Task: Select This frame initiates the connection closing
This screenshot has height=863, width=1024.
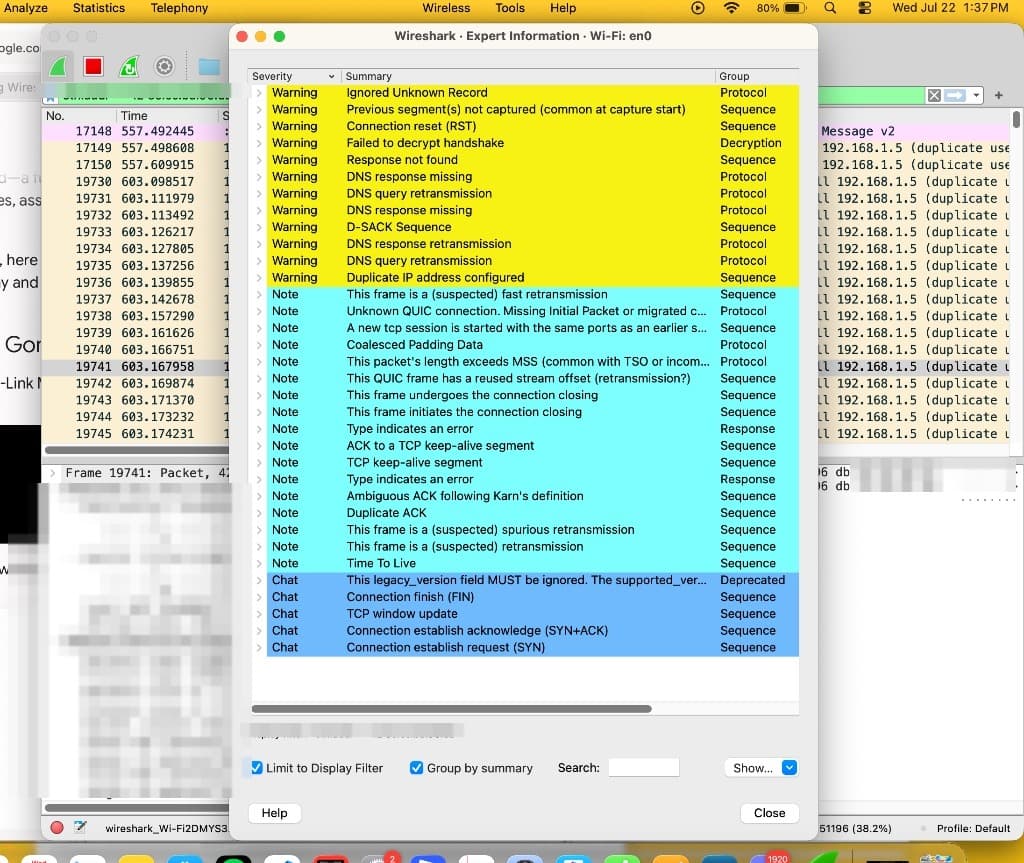Action: 532,412
